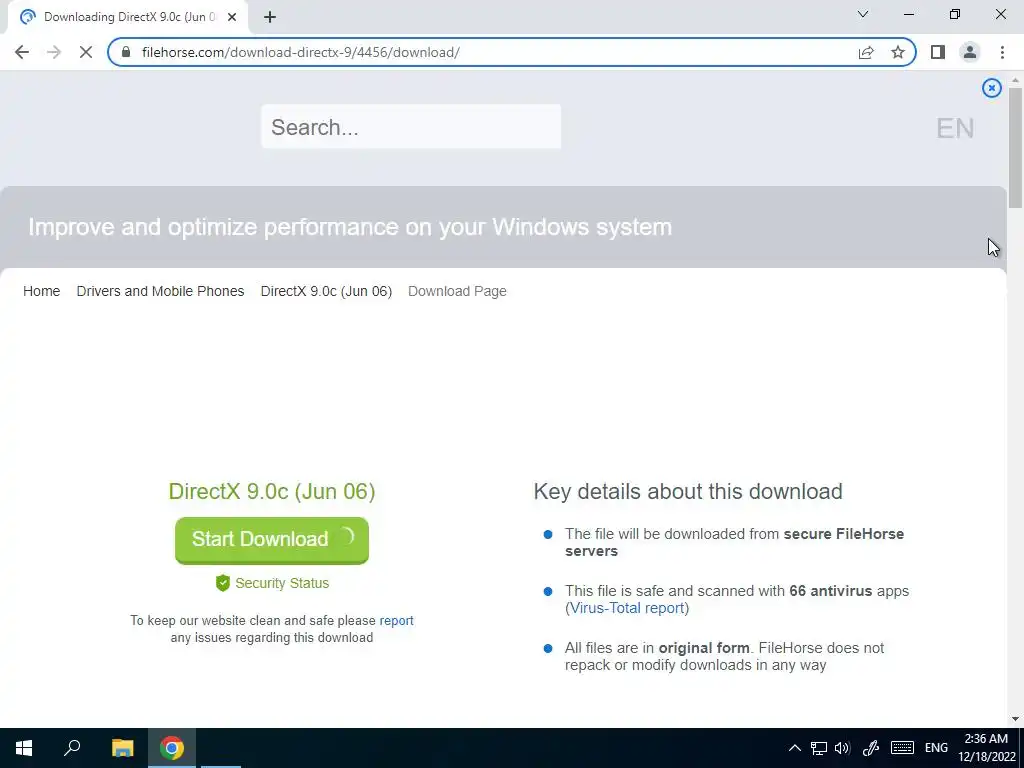1024x768 pixels.
Task: Click the Security Status text link
Action: pos(281,583)
